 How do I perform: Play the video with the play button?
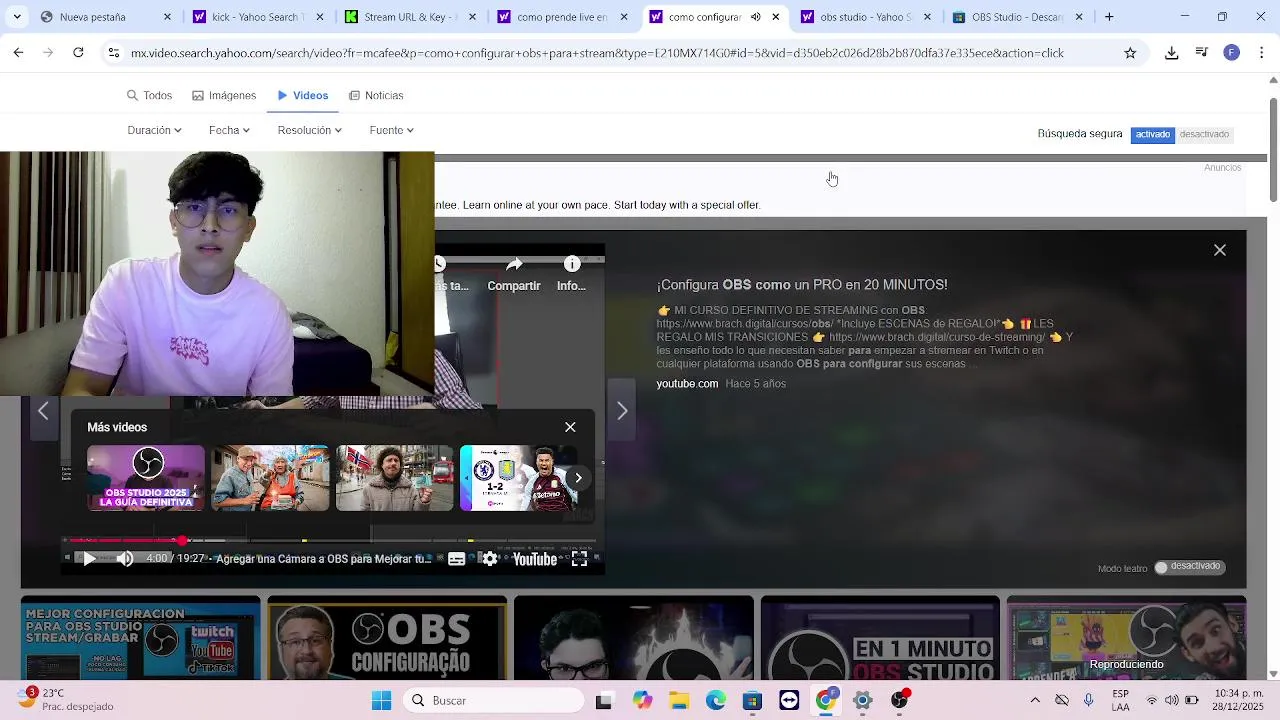click(x=89, y=559)
